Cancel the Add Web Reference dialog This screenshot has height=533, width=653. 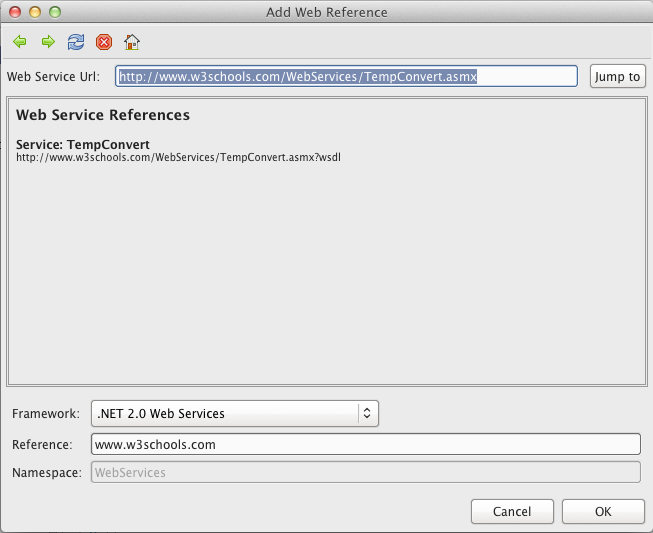[x=512, y=511]
